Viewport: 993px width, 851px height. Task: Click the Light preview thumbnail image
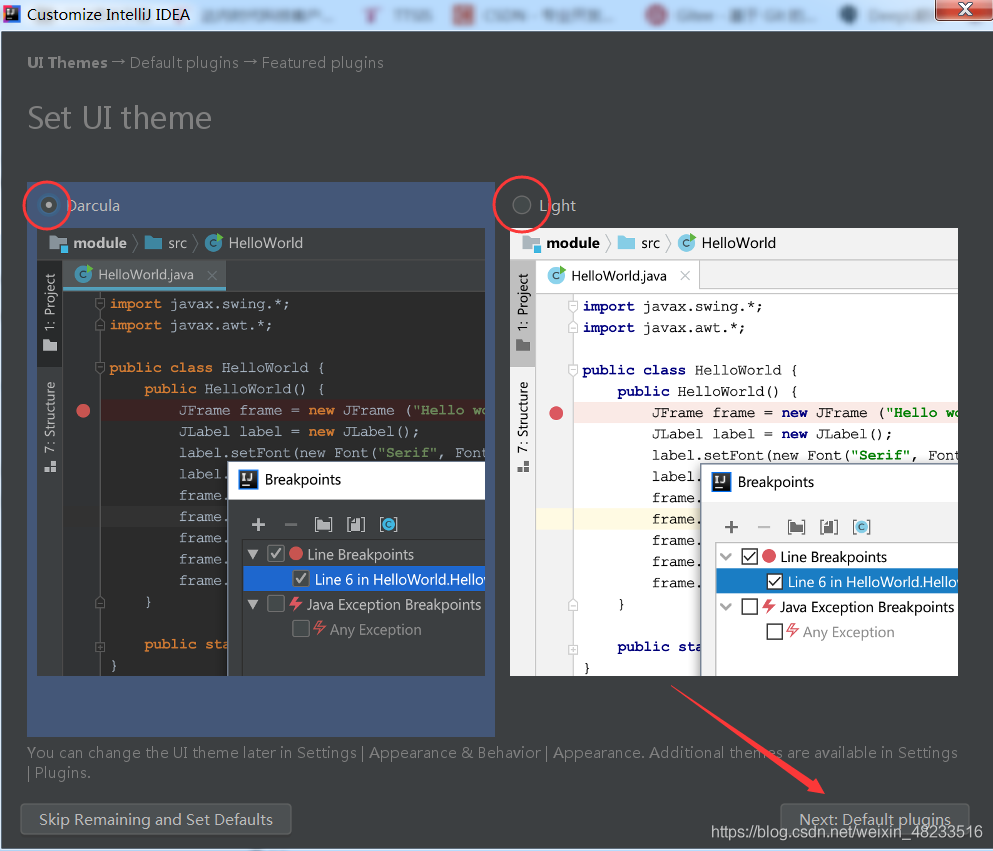coord(734,452)
